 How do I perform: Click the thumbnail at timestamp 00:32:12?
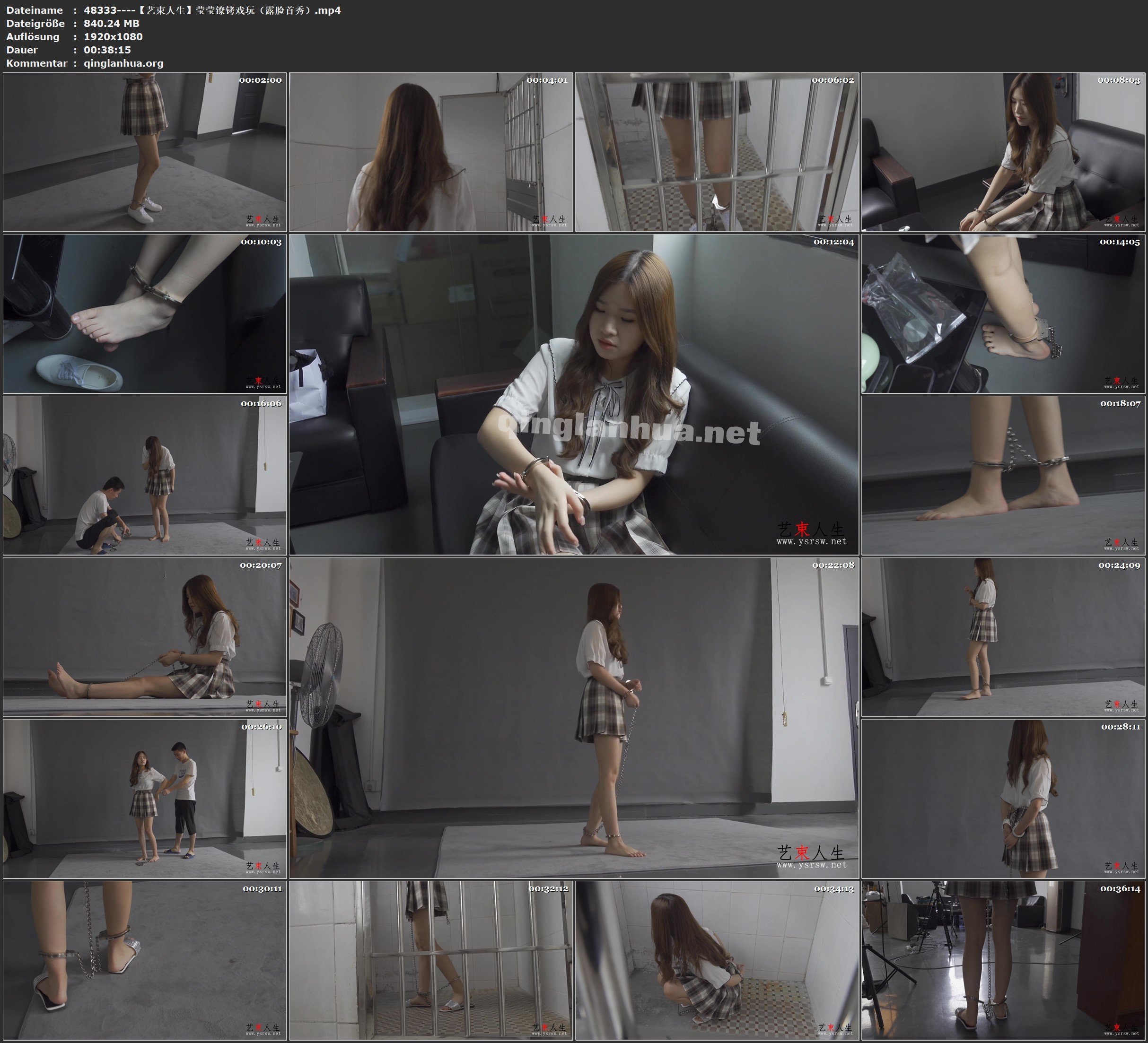(431, 960)
